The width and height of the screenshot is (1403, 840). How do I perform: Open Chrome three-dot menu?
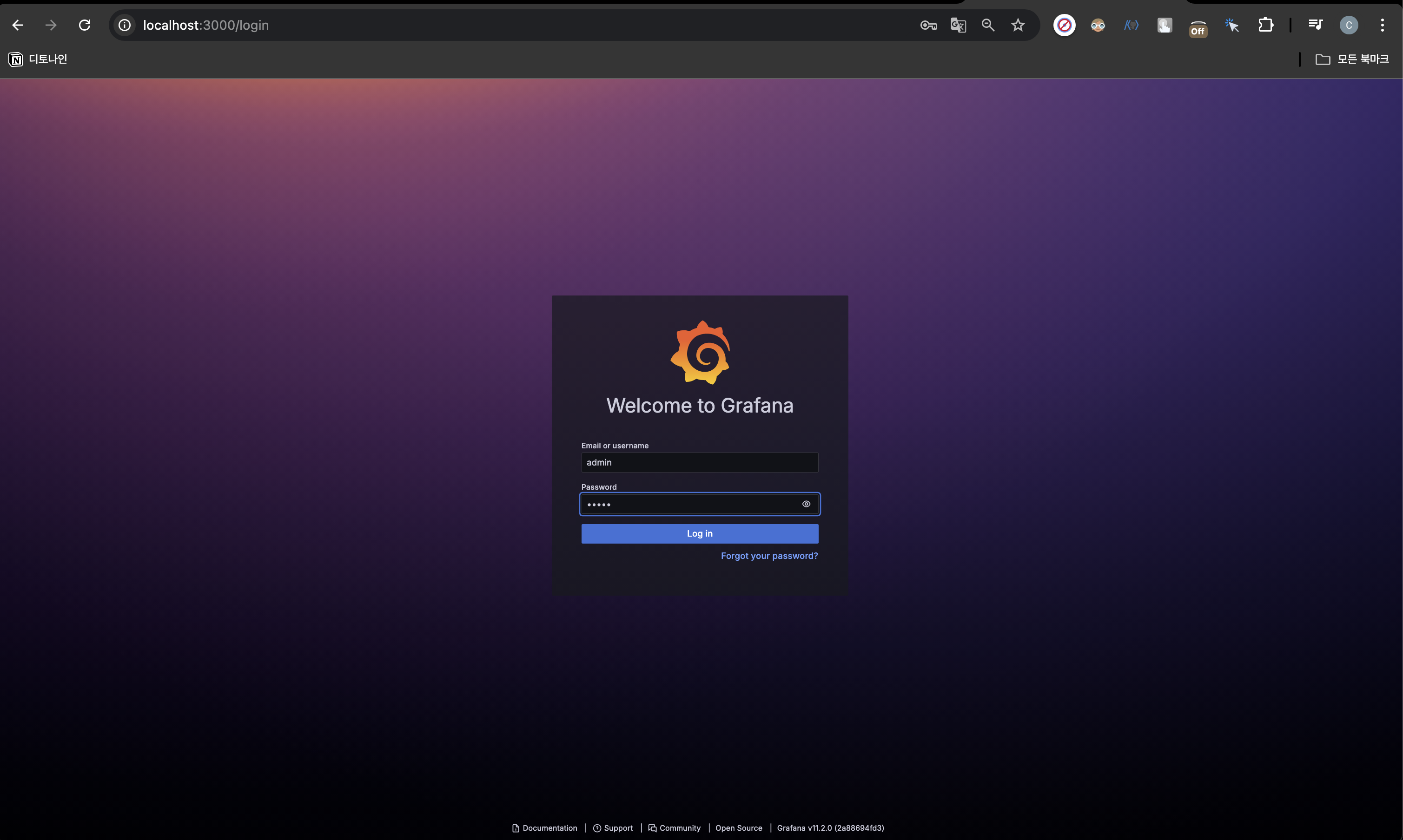pyautogui.click(x=1382, y=25)
